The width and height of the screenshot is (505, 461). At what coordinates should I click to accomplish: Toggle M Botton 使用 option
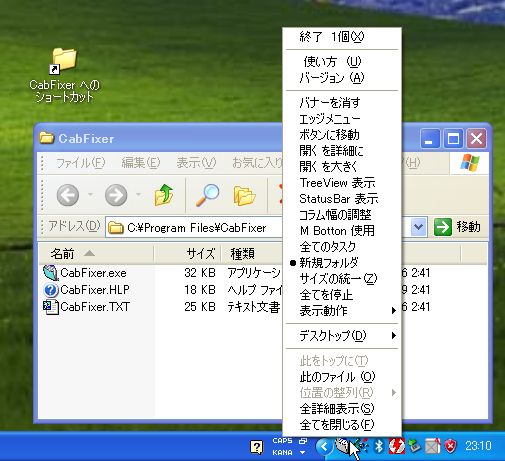[x=342, y=231]
